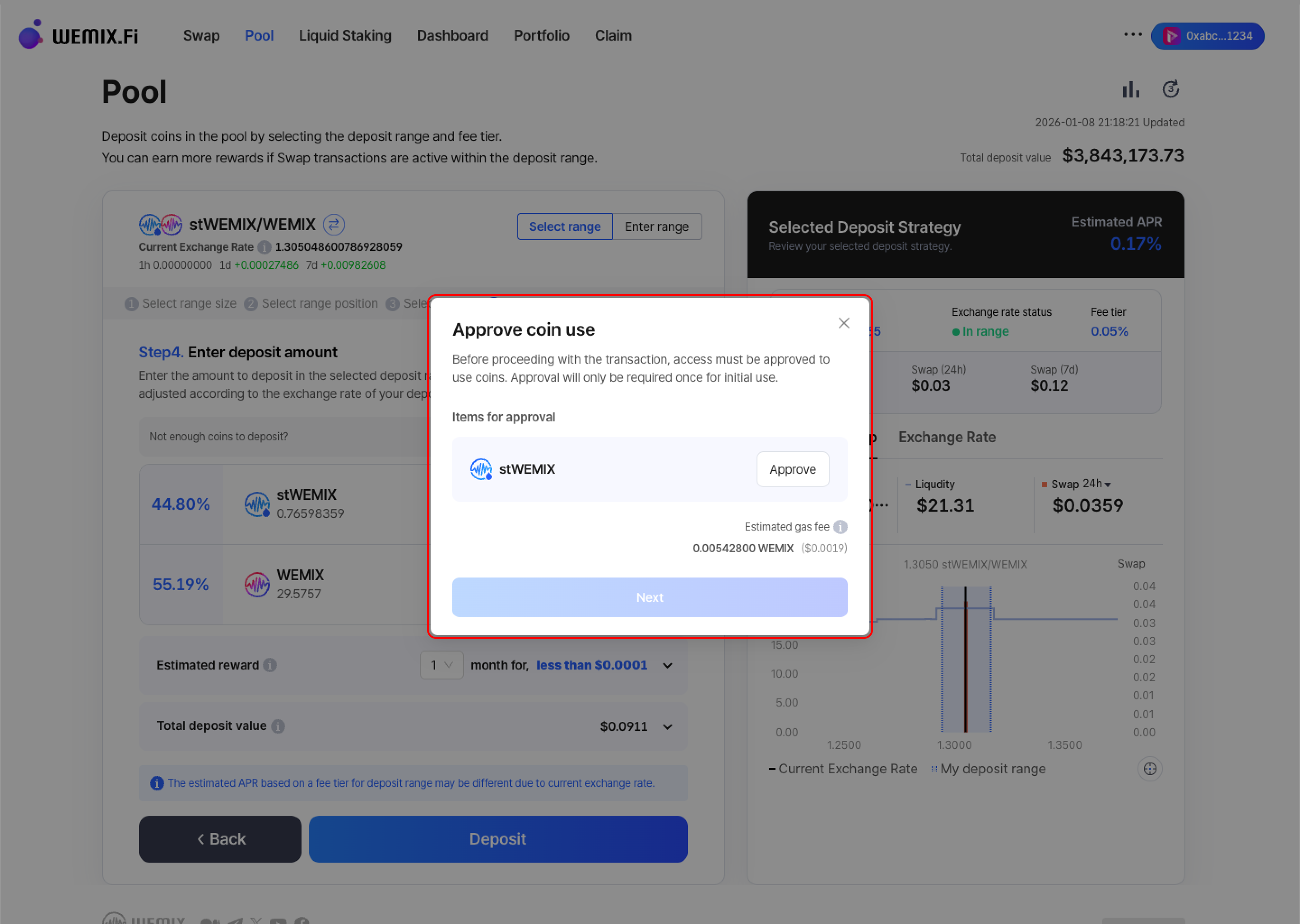
Task: Click Current Exchange Rate info icon
Action: (x=264, y=247)
